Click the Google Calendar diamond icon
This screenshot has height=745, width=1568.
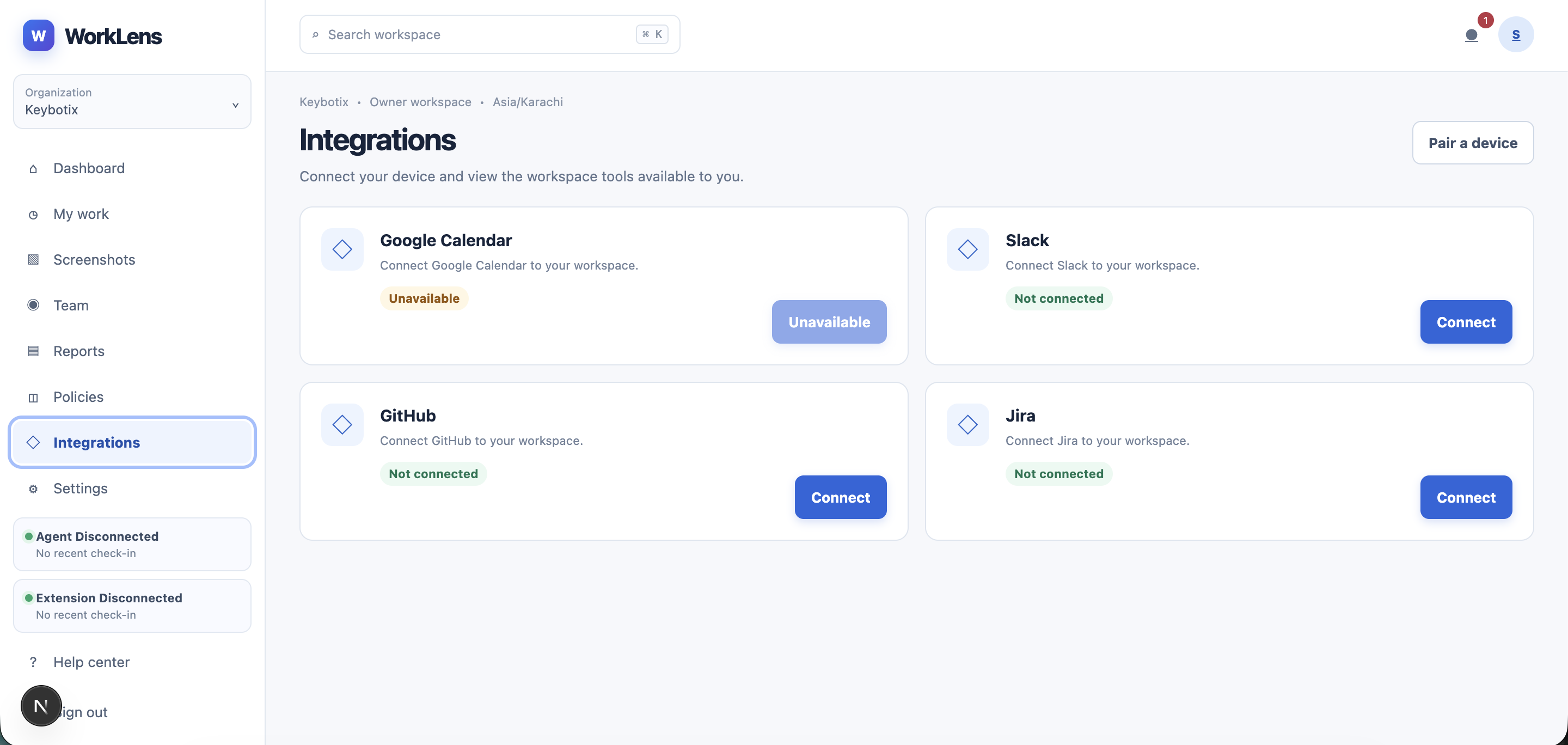[x=342, y=249]
